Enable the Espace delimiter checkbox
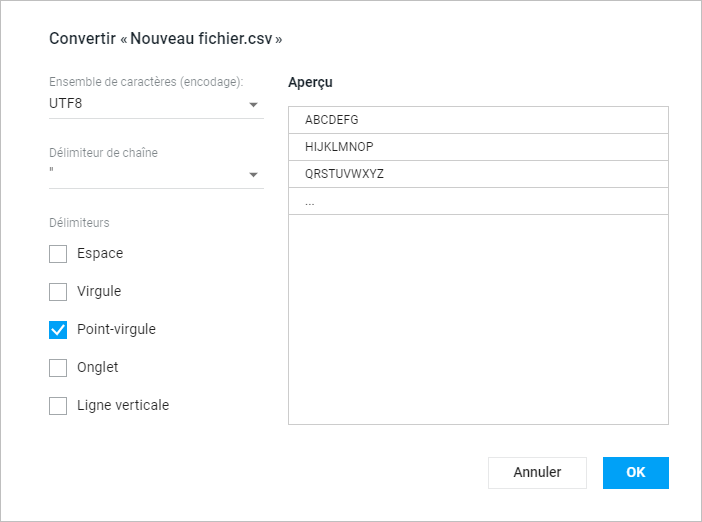 (x=58, y=254)
